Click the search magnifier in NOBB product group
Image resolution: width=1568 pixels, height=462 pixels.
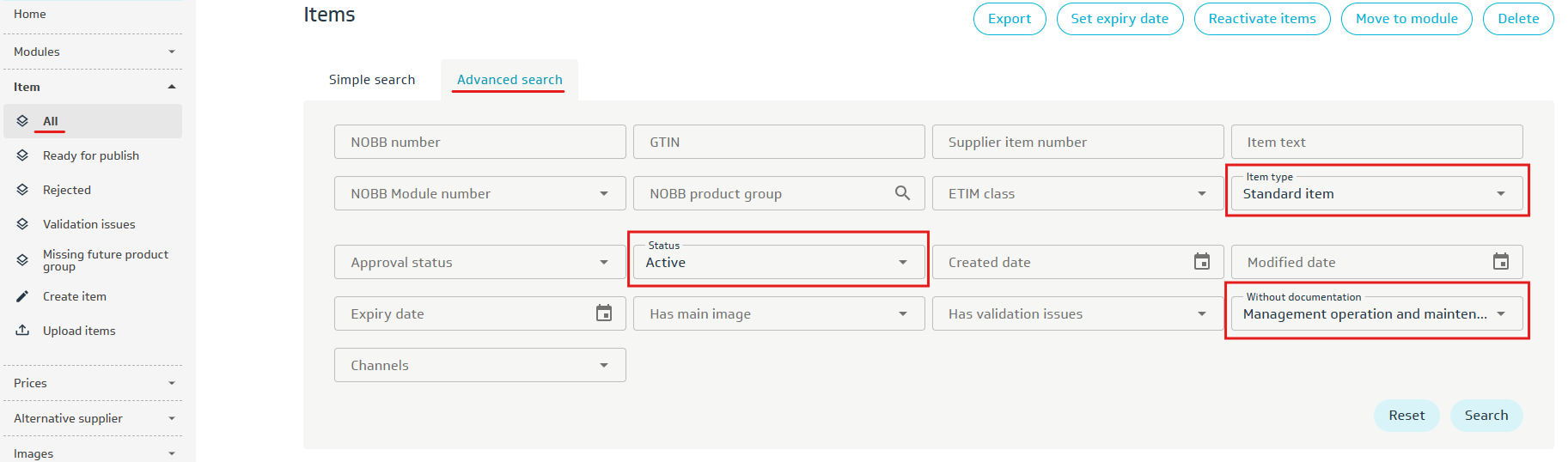click(902, 193)
